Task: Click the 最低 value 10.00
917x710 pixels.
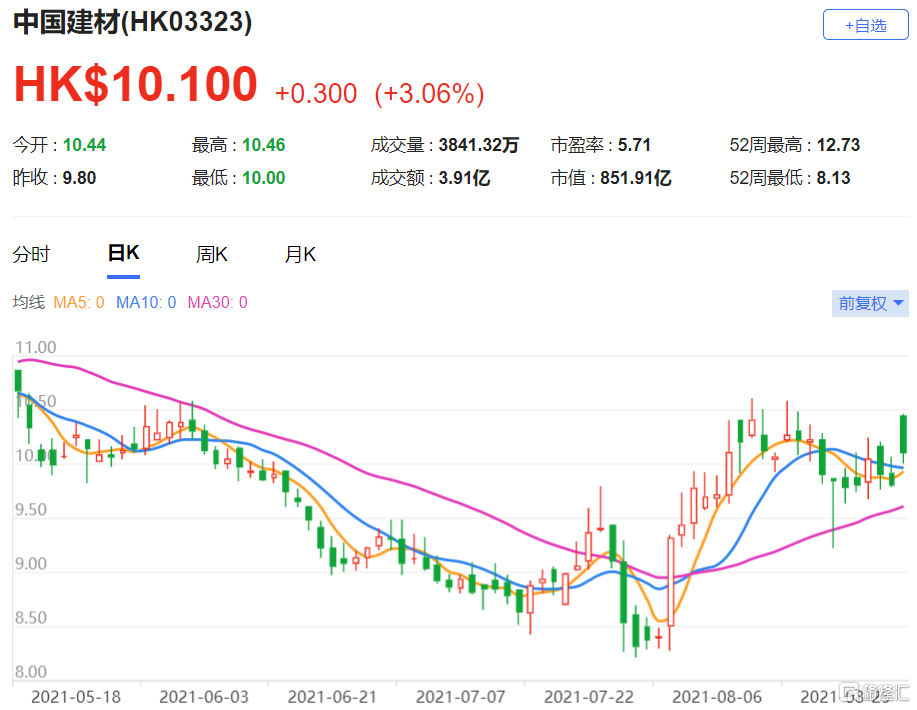Action: click(264, 178)
